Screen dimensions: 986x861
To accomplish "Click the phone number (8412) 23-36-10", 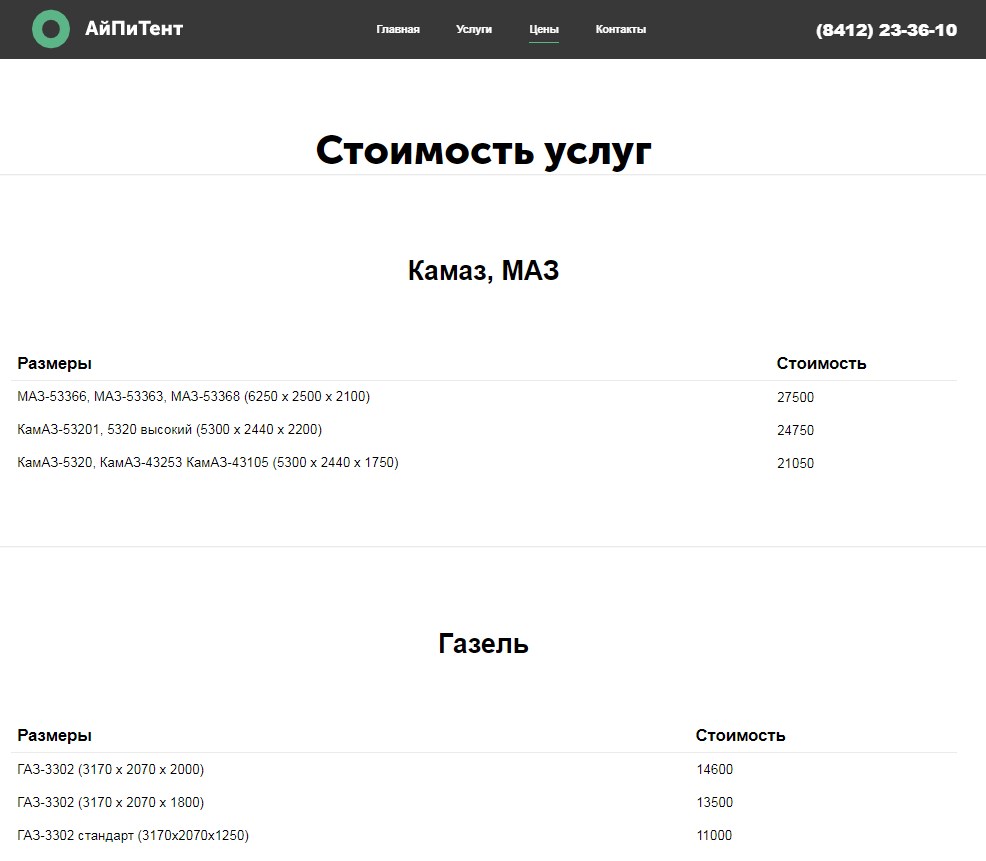I will (886, 30).
